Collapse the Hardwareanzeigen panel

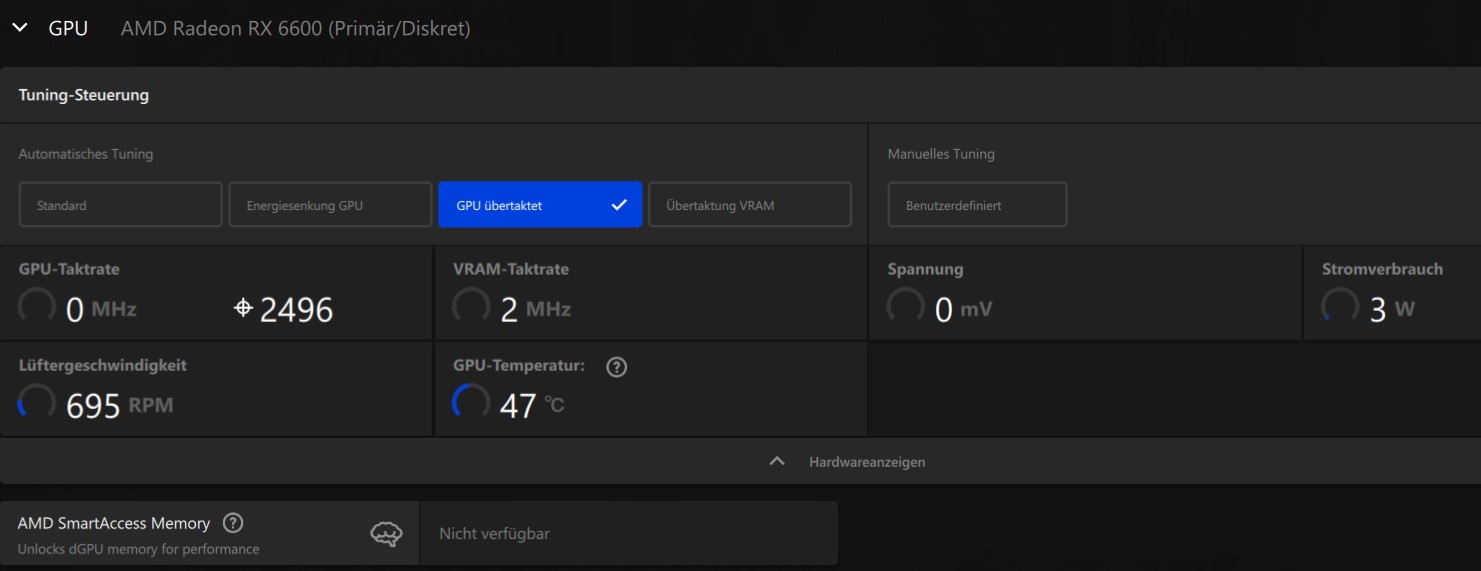coord(777,462)
